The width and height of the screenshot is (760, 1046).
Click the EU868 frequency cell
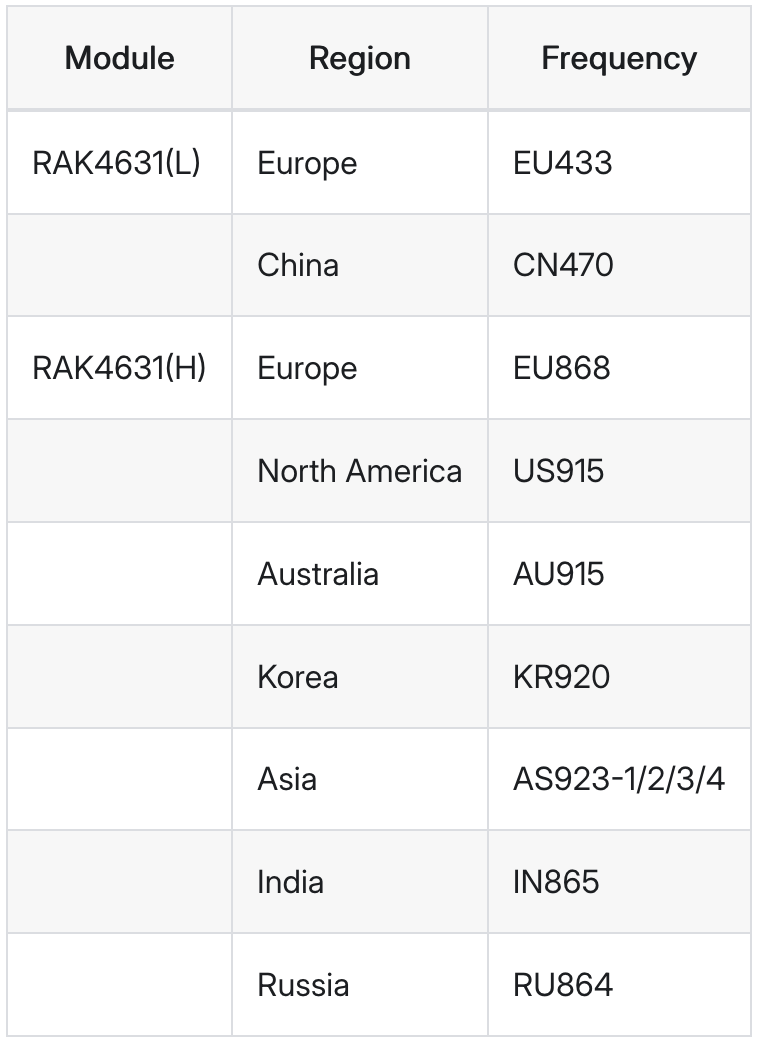(x=561, y=368)
